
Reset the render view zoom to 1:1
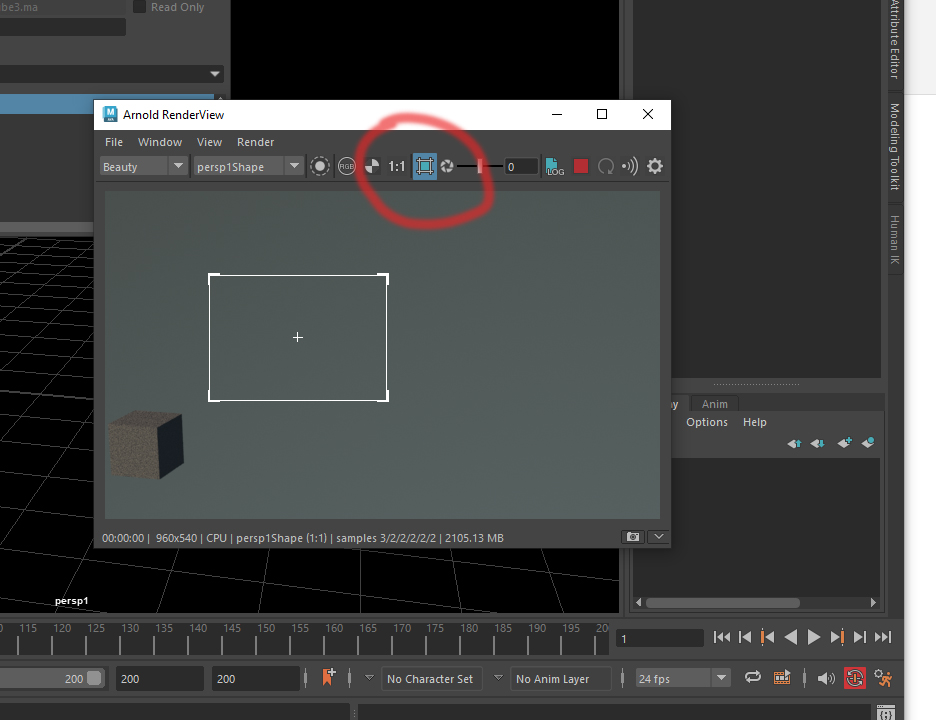coord(397,166)
